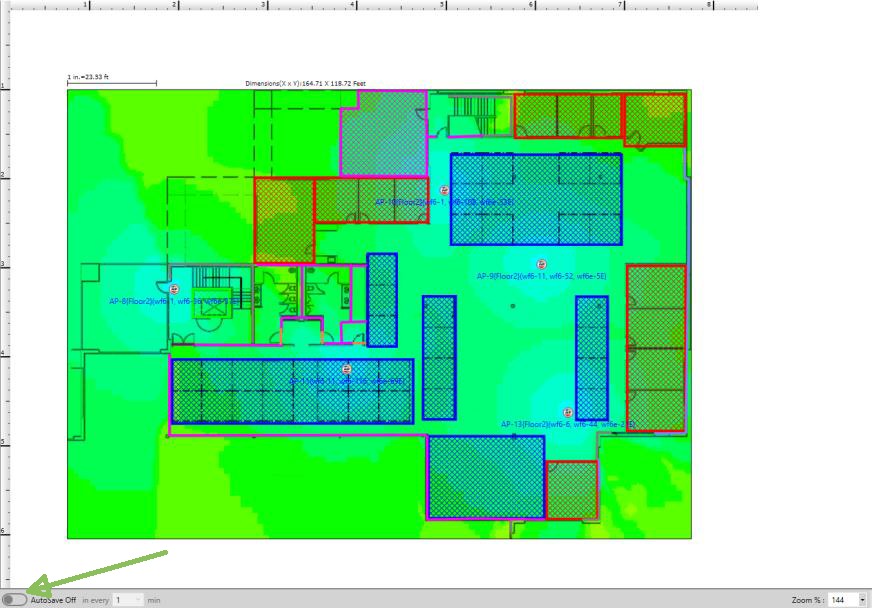Select the AP-13 access point icon

pyautogui.click(x=568, y=412)
